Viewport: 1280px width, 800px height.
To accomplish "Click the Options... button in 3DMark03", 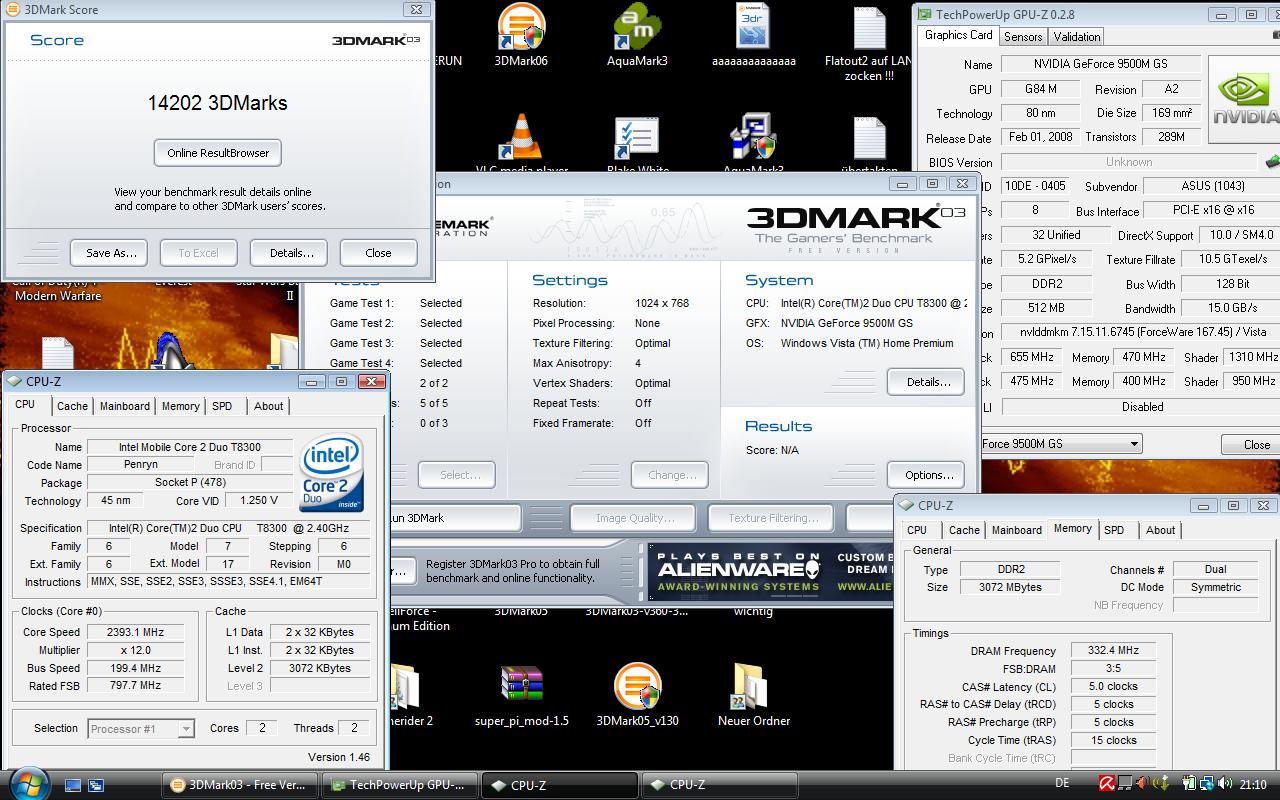I will click(x=926, y=475).
